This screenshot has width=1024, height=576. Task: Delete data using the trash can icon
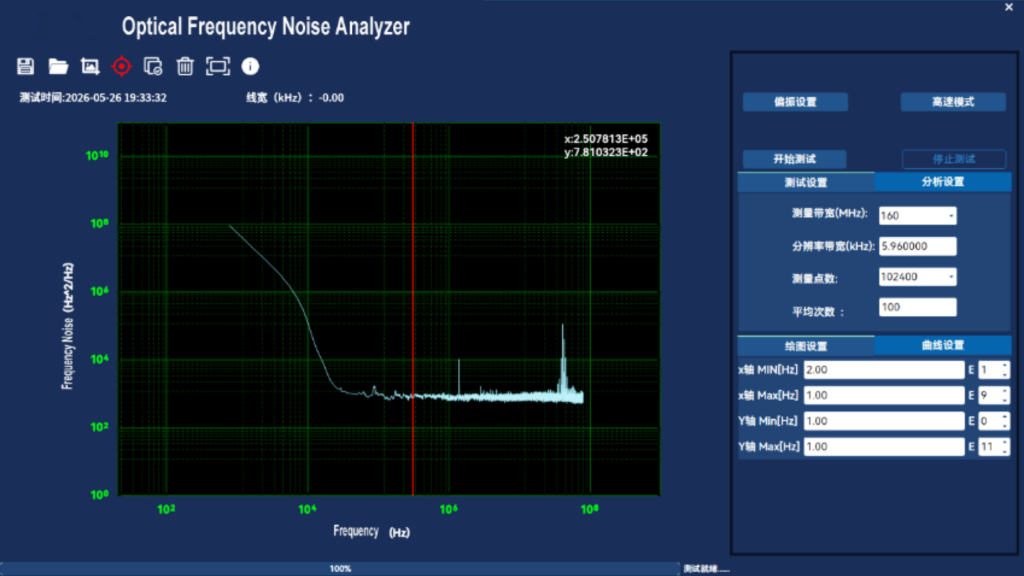[185, 66]
